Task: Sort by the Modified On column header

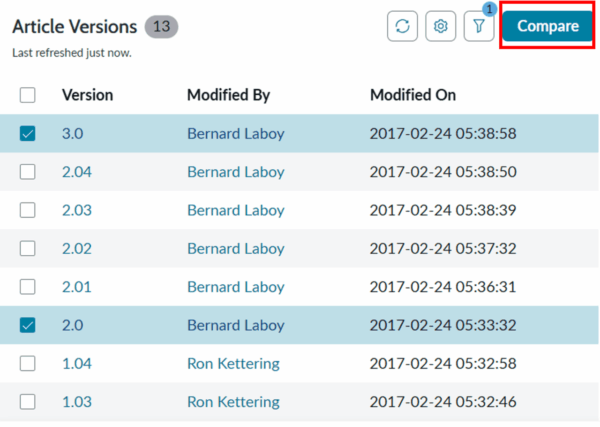Action: coord(413,95)
